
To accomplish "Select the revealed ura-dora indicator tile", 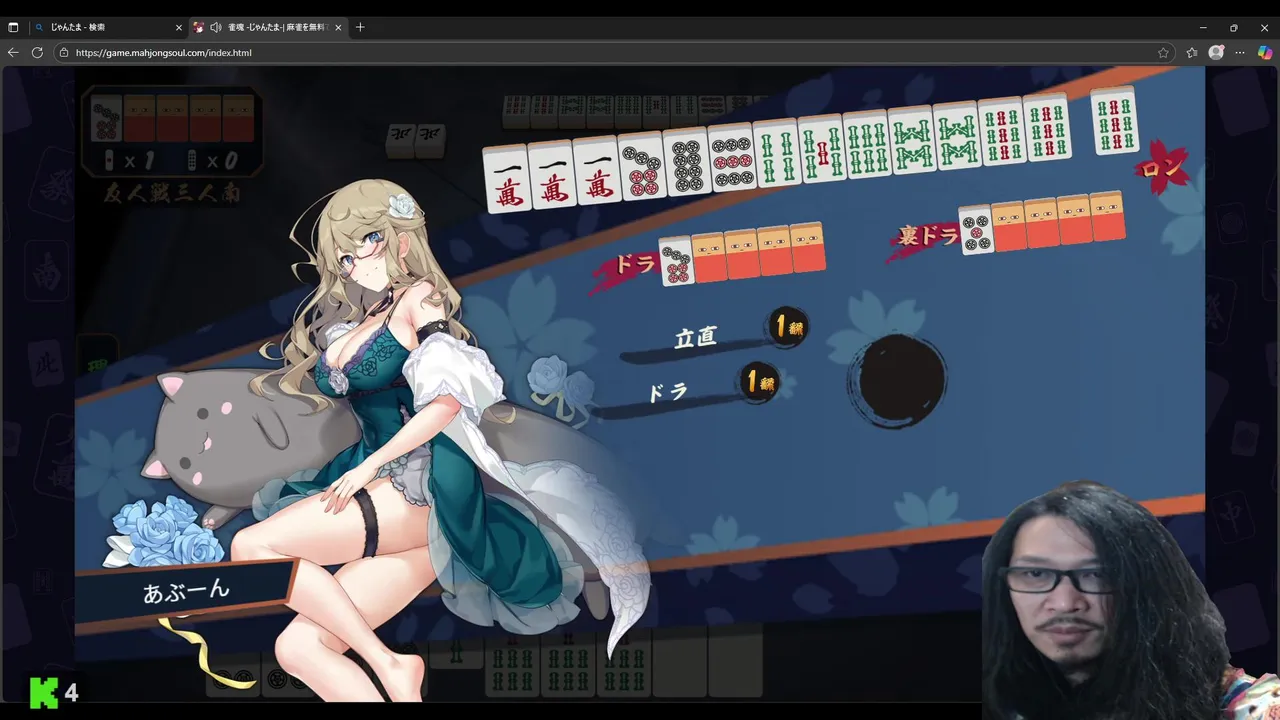I will click(977, 229).
